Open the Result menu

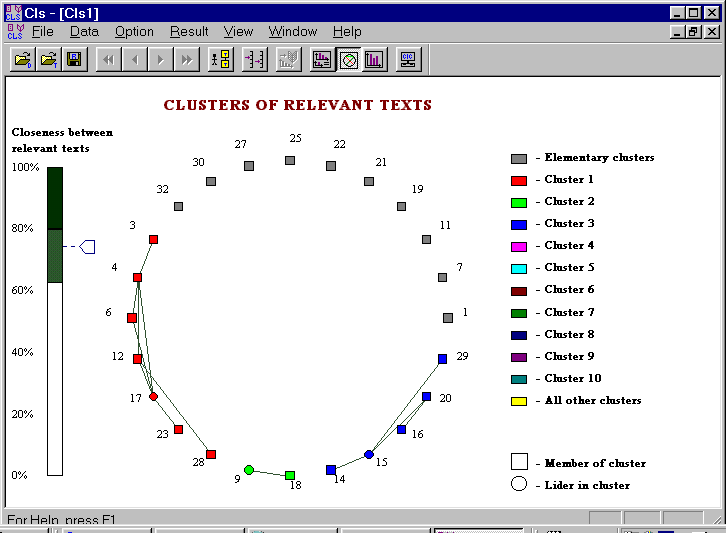pyautogui.click(x=189, y=31)
